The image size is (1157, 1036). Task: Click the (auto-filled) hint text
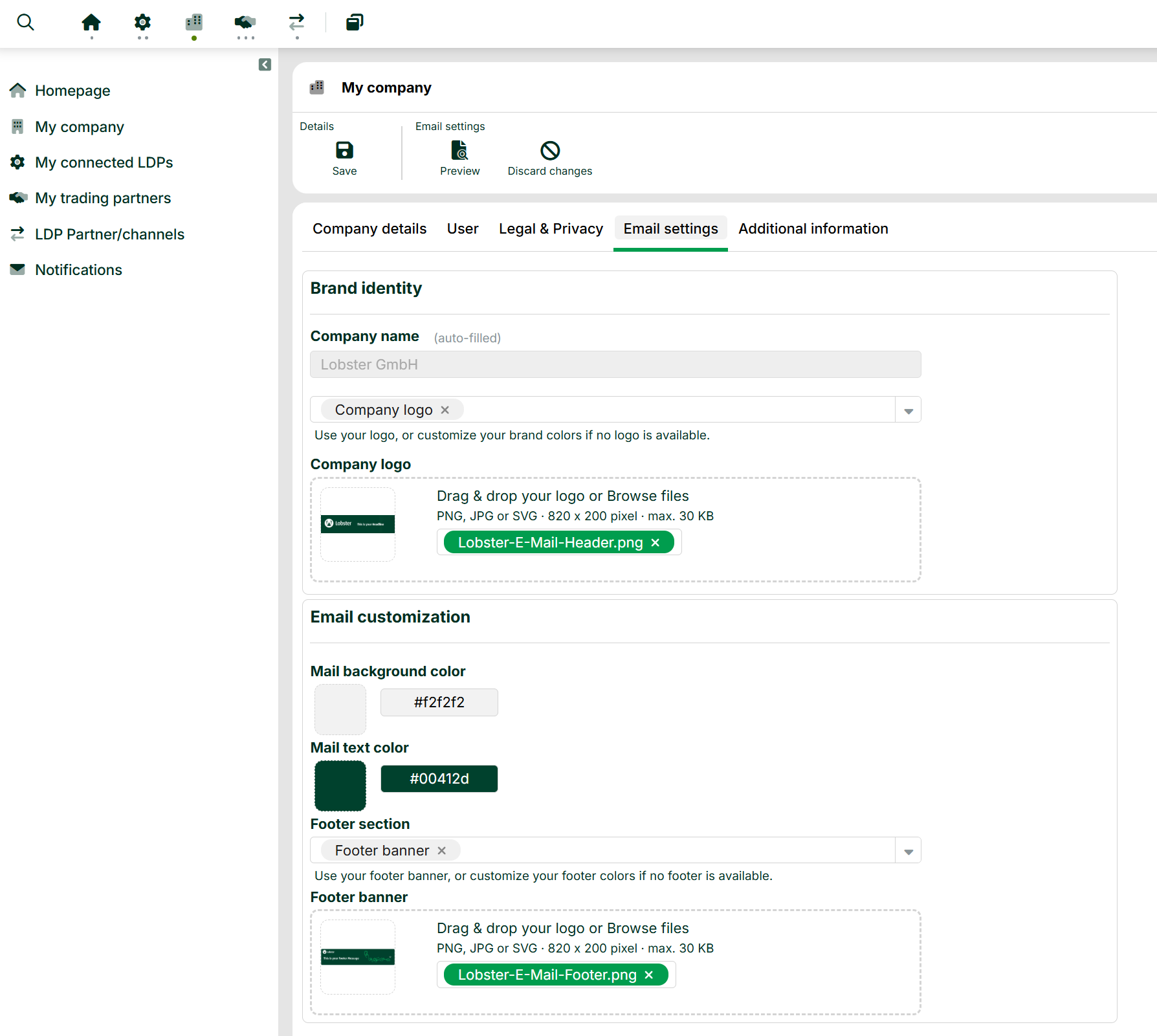click(x=467, y=338)
